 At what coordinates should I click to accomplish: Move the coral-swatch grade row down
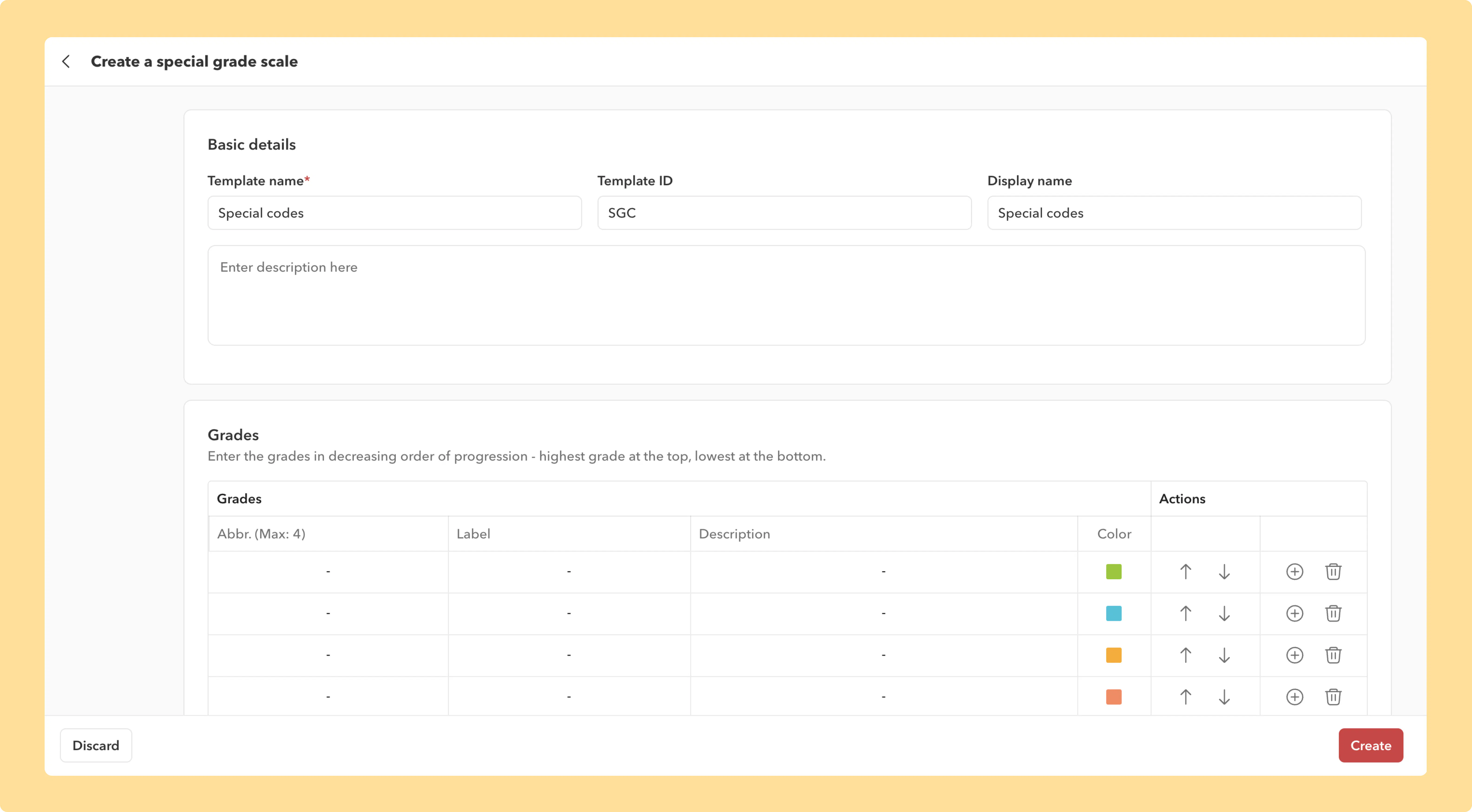click(1224, 697)
